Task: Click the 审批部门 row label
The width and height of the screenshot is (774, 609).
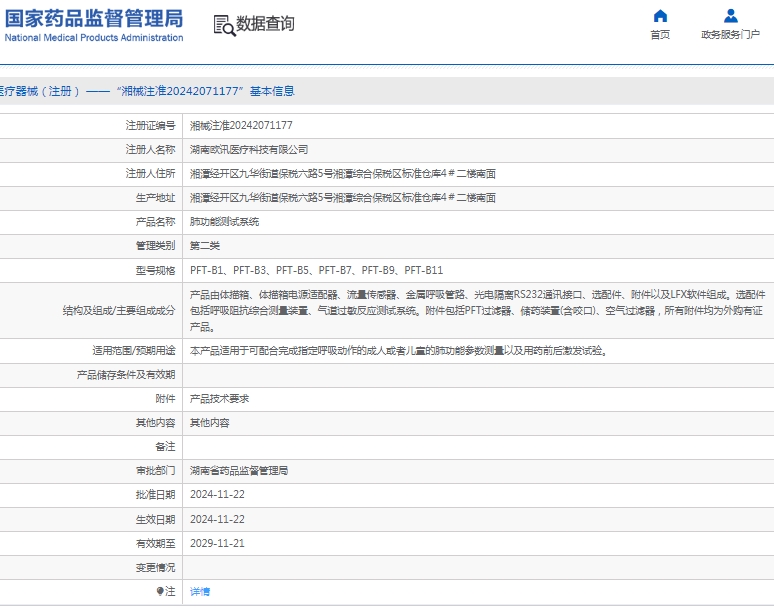Action: pos(155,471)
